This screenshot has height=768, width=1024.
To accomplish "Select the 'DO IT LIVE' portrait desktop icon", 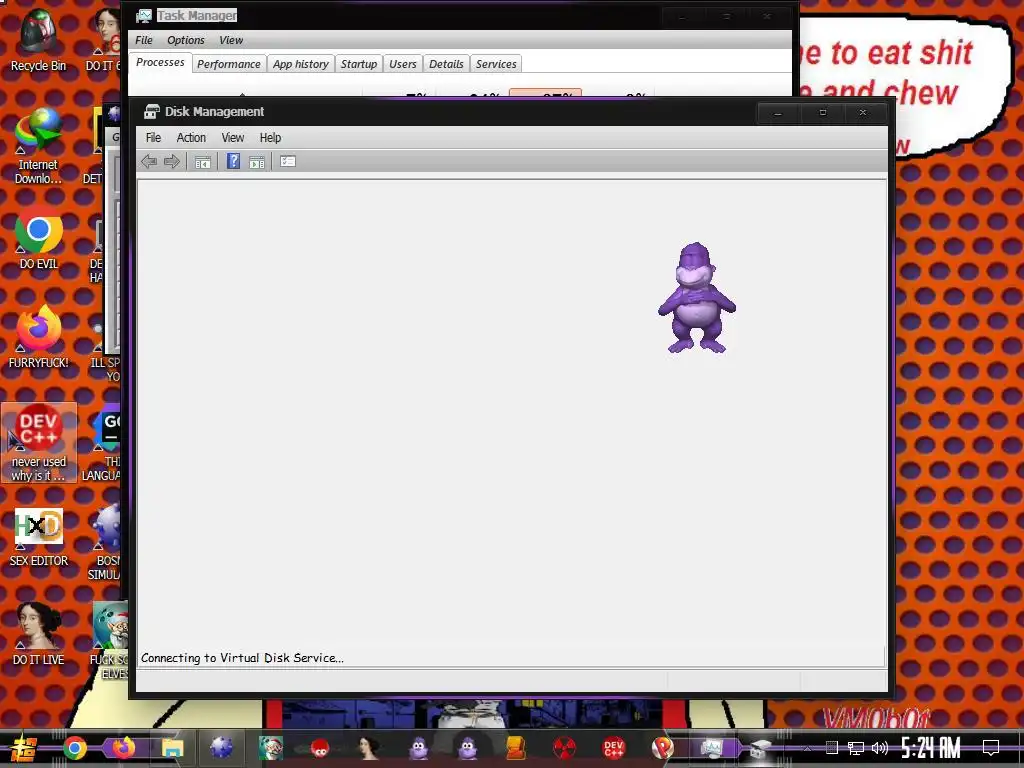I will click(39, 633).
